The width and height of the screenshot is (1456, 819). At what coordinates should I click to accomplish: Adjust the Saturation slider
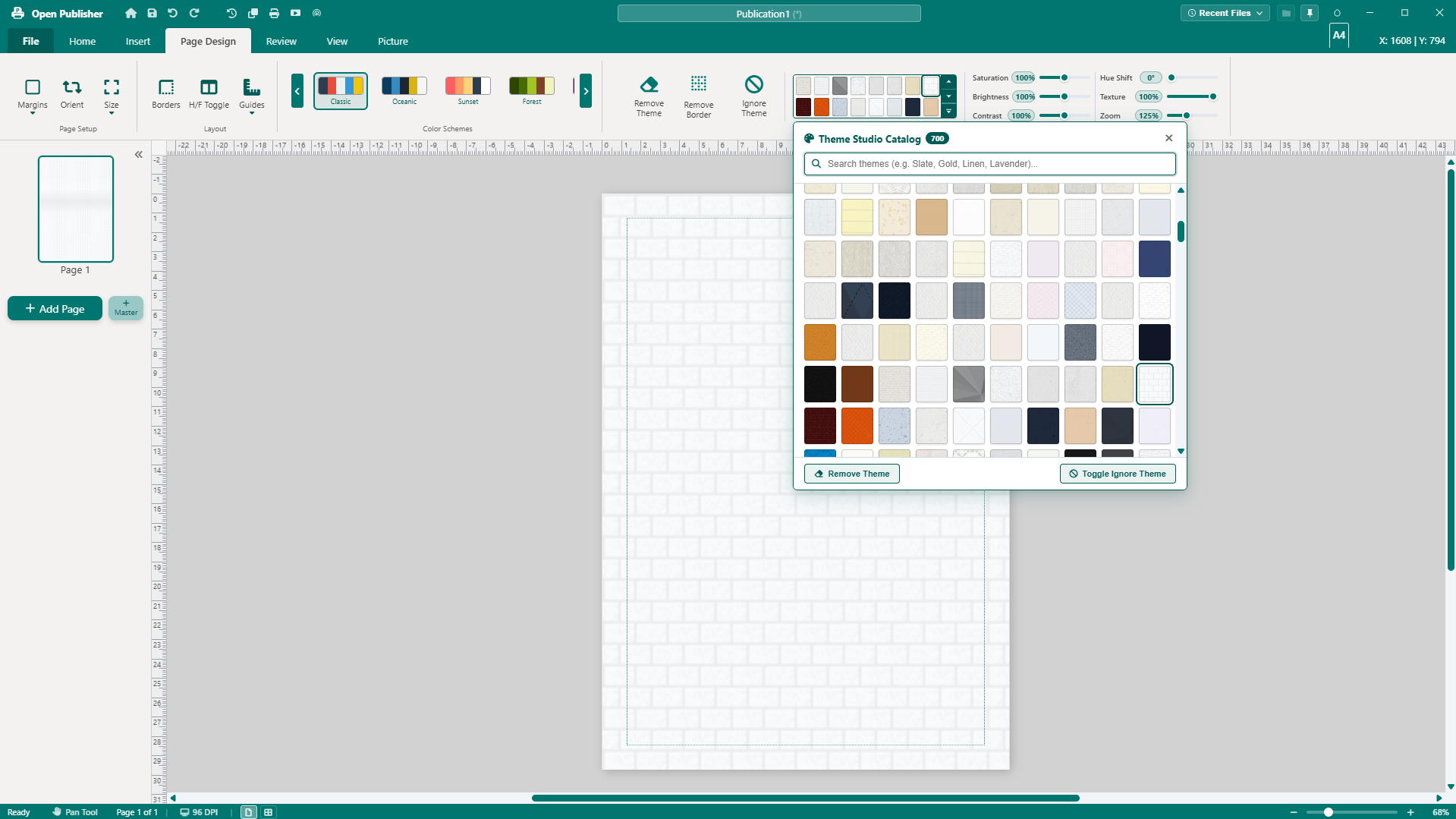click(1064, 77)
